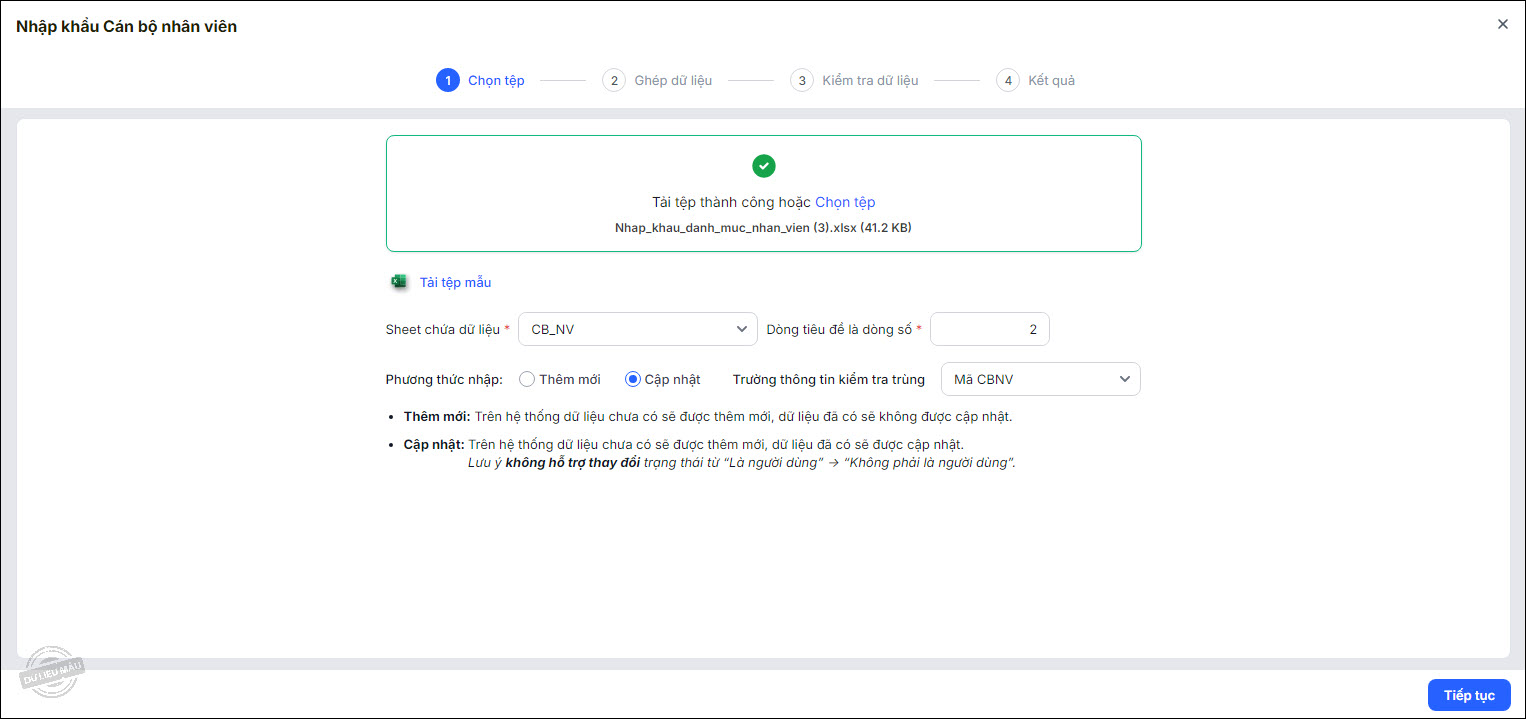Click step 2 circle number icon

[x=613, y=80]
